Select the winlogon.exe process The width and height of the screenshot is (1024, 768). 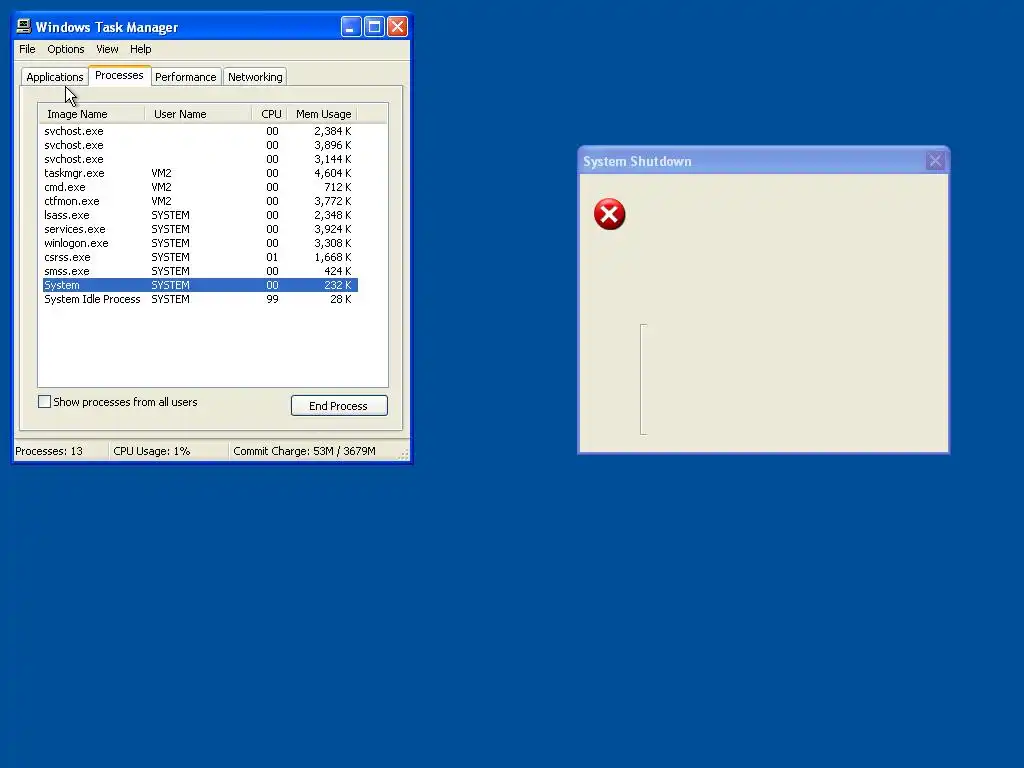[x=200, y=243]
